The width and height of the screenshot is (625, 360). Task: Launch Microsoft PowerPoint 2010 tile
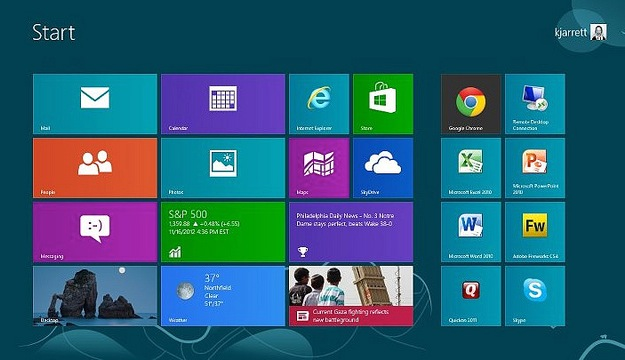(535, 168)
